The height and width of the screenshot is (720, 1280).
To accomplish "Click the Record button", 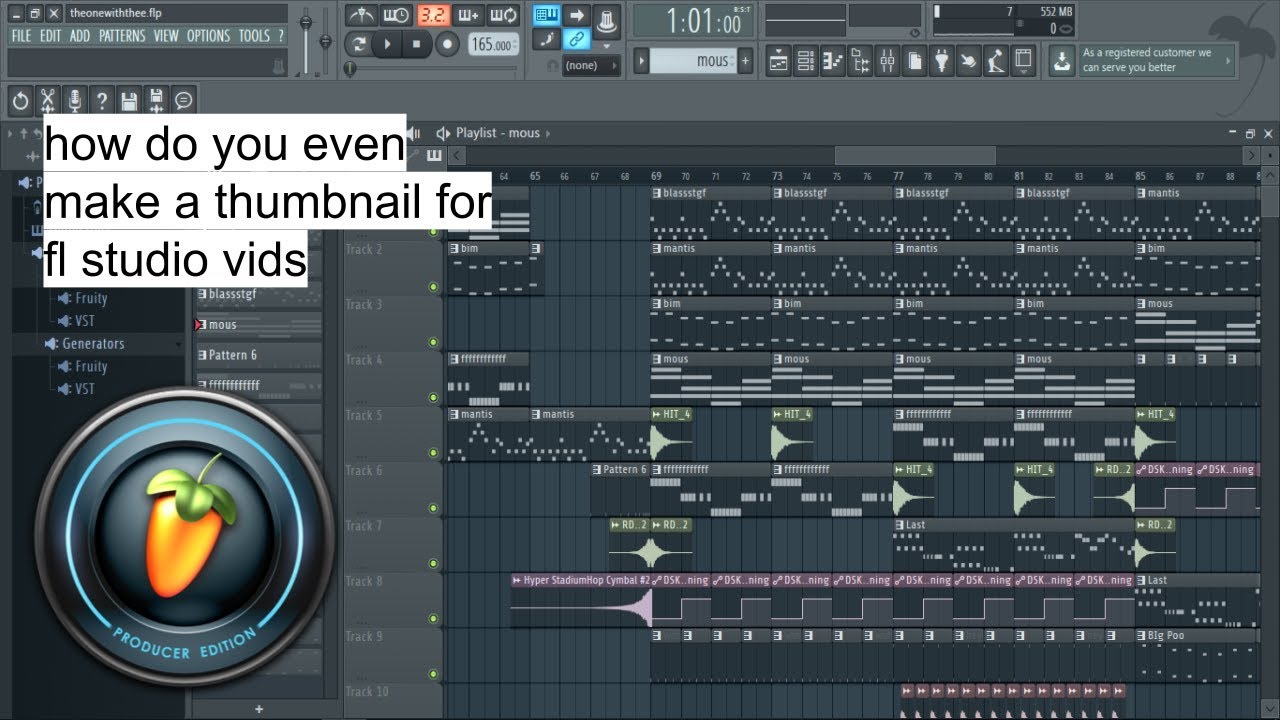I will tap(447, 44).
